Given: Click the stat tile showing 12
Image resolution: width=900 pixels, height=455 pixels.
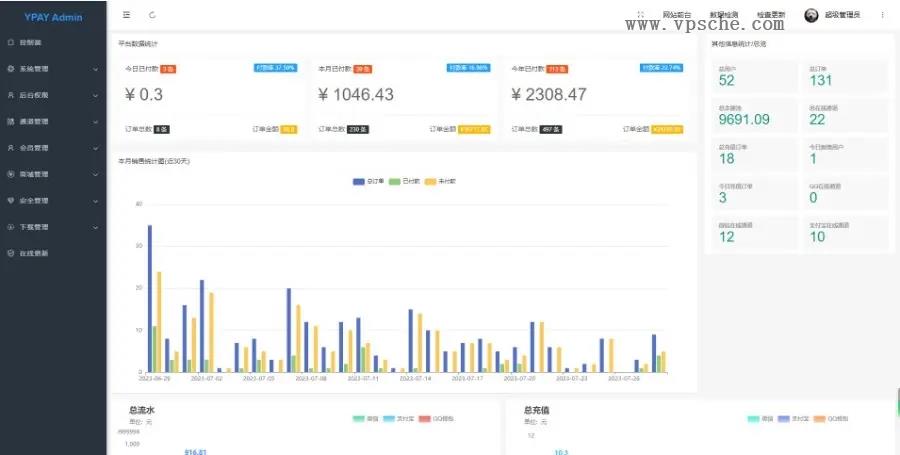Looking at the screenshot, I should [x=755, y=233].
